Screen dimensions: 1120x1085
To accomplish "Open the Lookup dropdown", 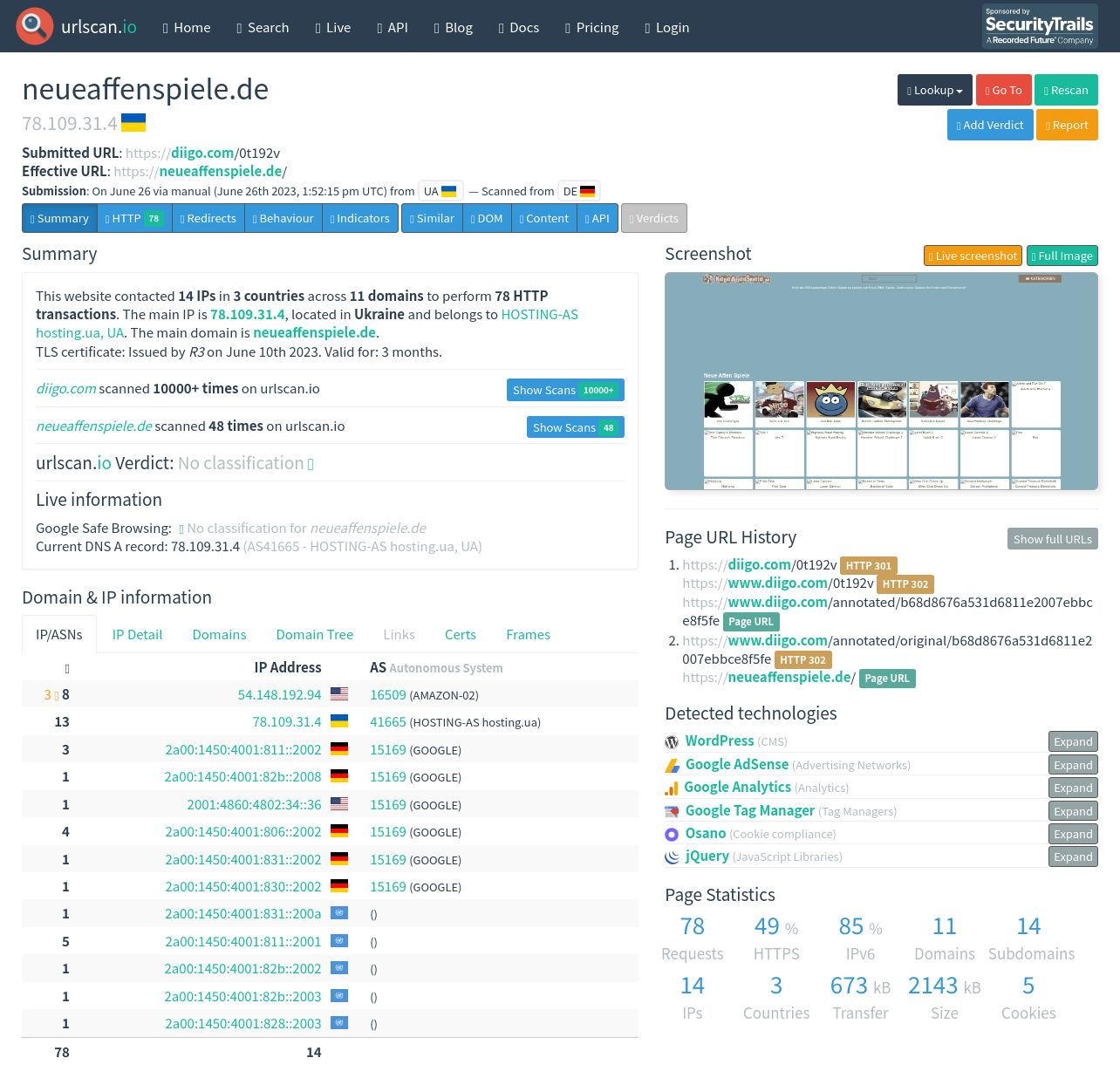I will click(x=934, y=90).
